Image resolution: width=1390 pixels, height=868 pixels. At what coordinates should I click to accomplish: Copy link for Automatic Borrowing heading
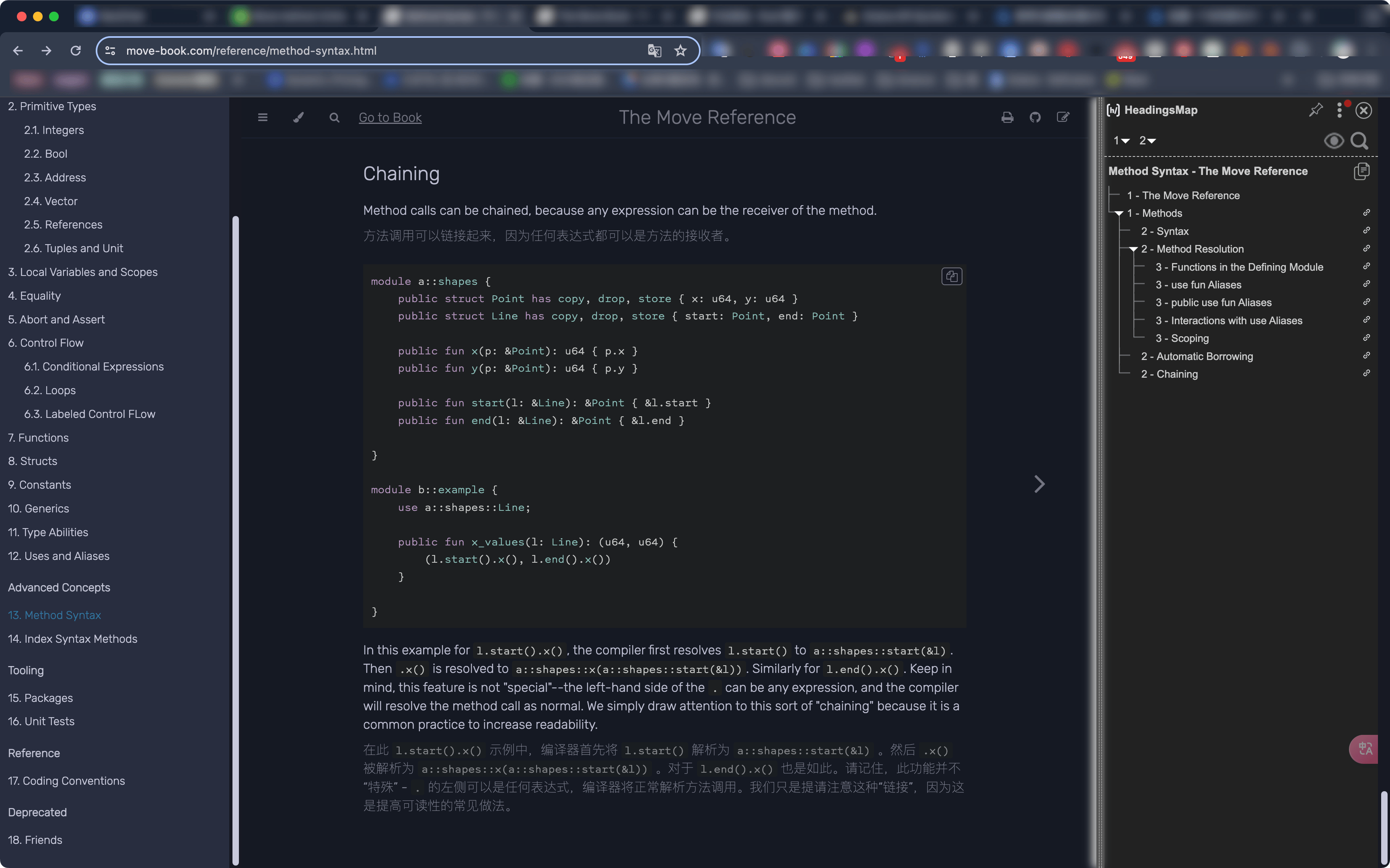(1366, 356)
